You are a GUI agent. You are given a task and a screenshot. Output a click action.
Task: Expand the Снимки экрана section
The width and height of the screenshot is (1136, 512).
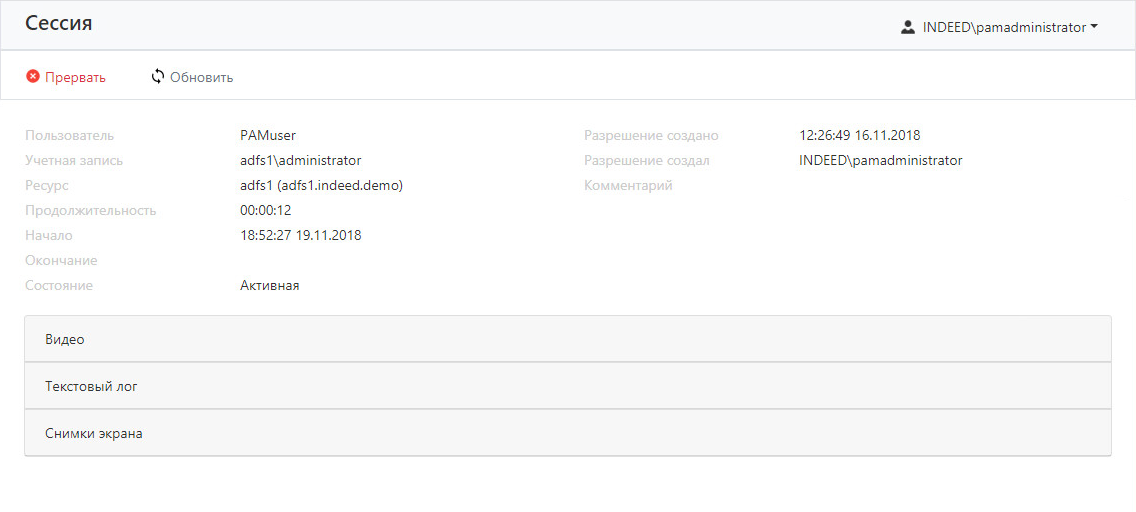tap(567, 433)
